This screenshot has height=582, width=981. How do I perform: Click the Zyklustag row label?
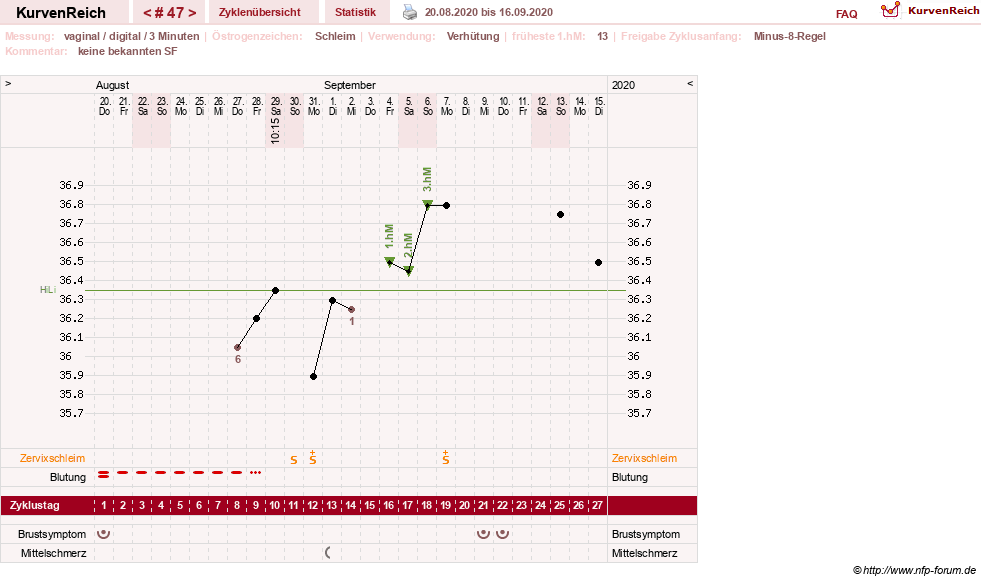[34, 505]
